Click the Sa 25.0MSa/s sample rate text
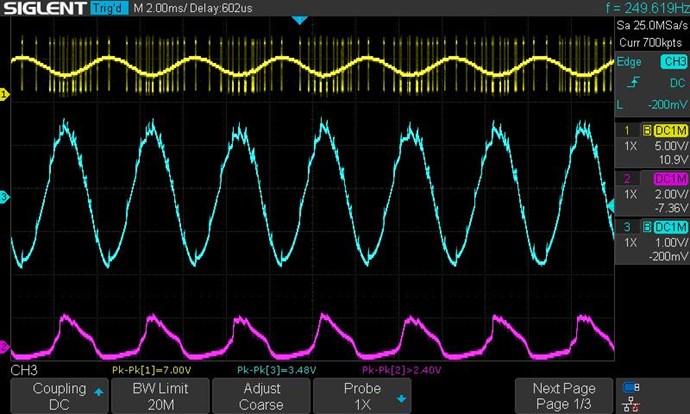 tap(652, 26)
